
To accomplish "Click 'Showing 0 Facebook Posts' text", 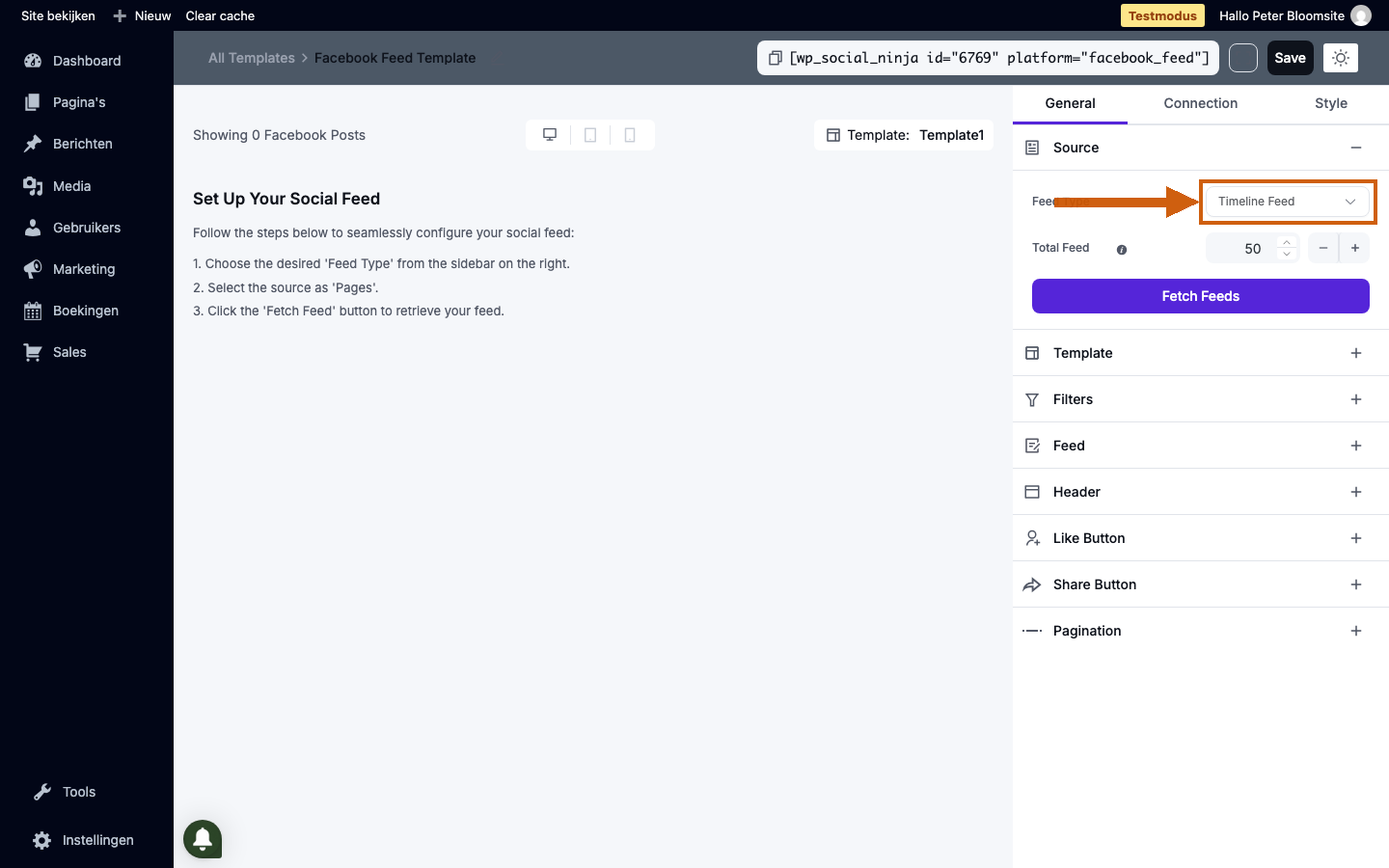I will coord(279,135).
